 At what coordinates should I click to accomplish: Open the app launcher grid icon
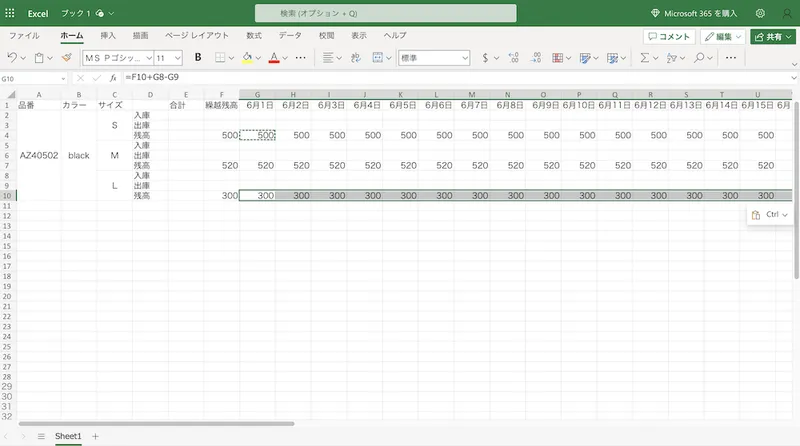pos(10,13)
